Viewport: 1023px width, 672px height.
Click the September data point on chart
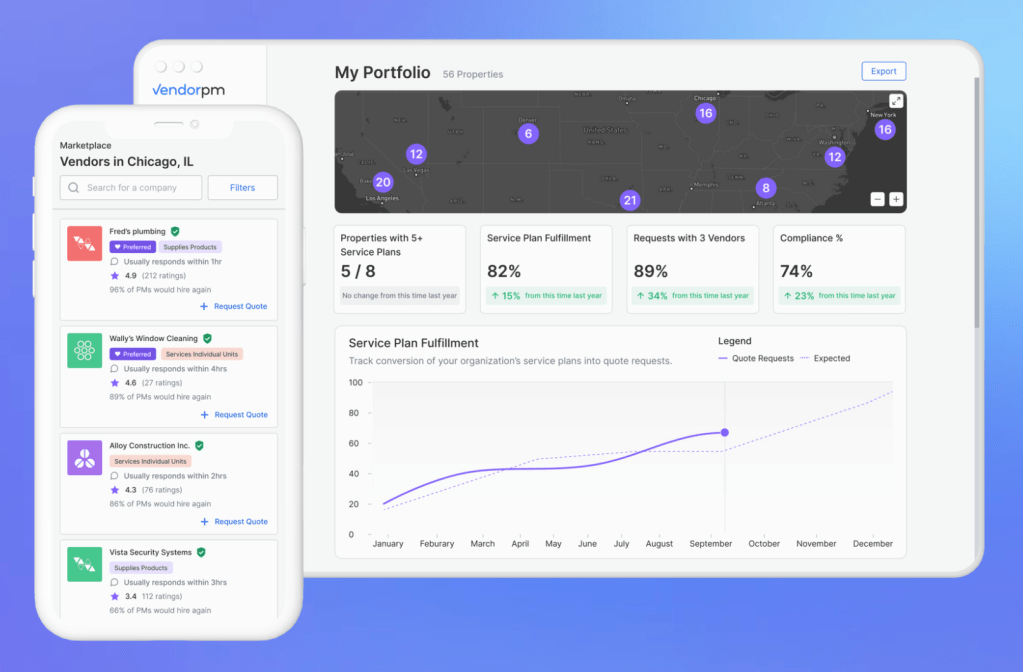click(724, 433)
